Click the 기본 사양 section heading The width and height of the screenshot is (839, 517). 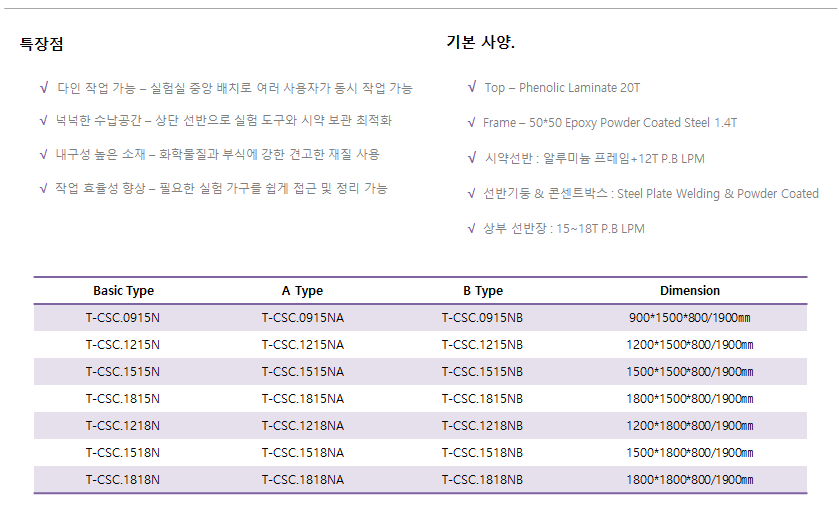(480, 42)
